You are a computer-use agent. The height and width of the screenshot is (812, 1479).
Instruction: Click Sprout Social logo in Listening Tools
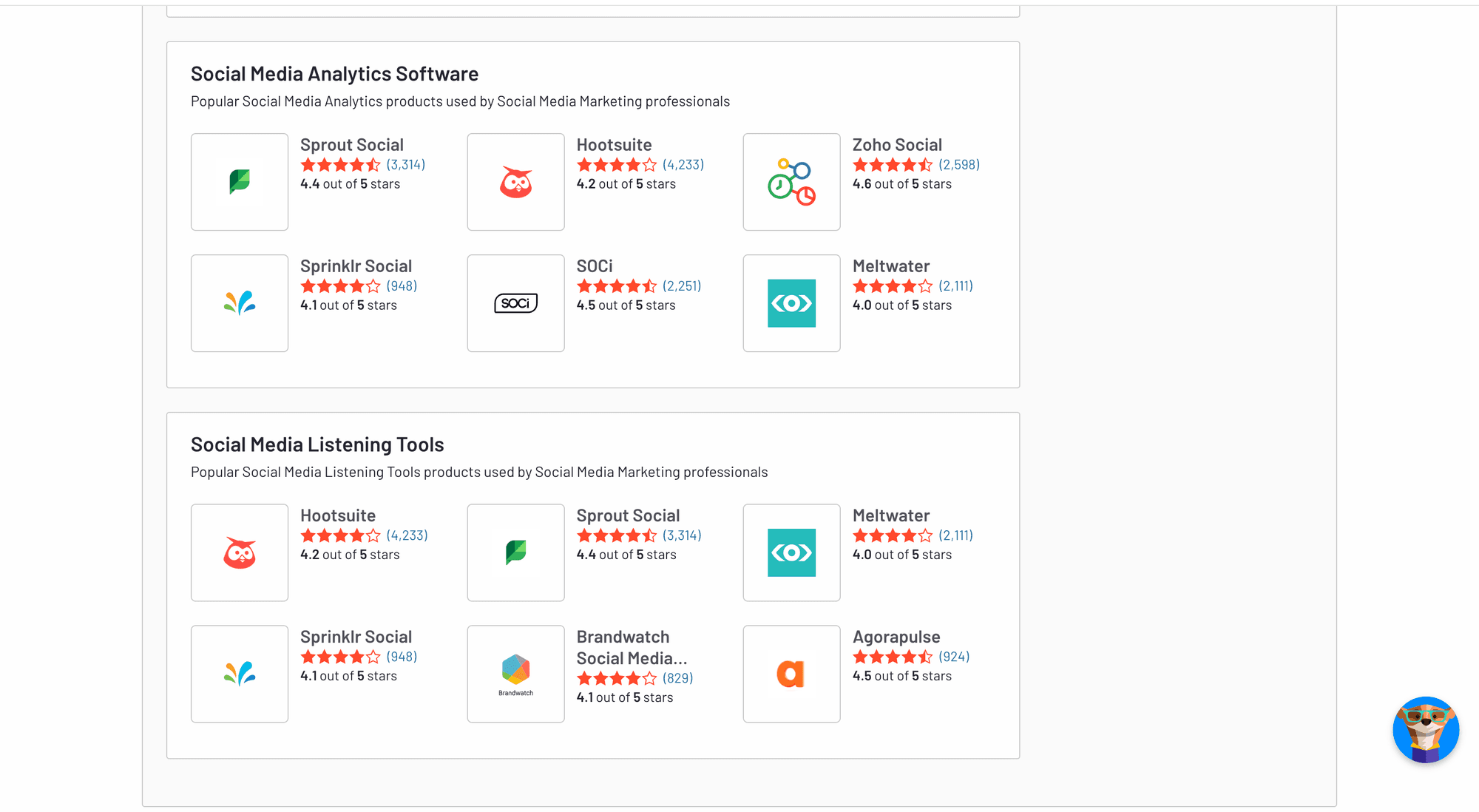(x=515, y=552)
